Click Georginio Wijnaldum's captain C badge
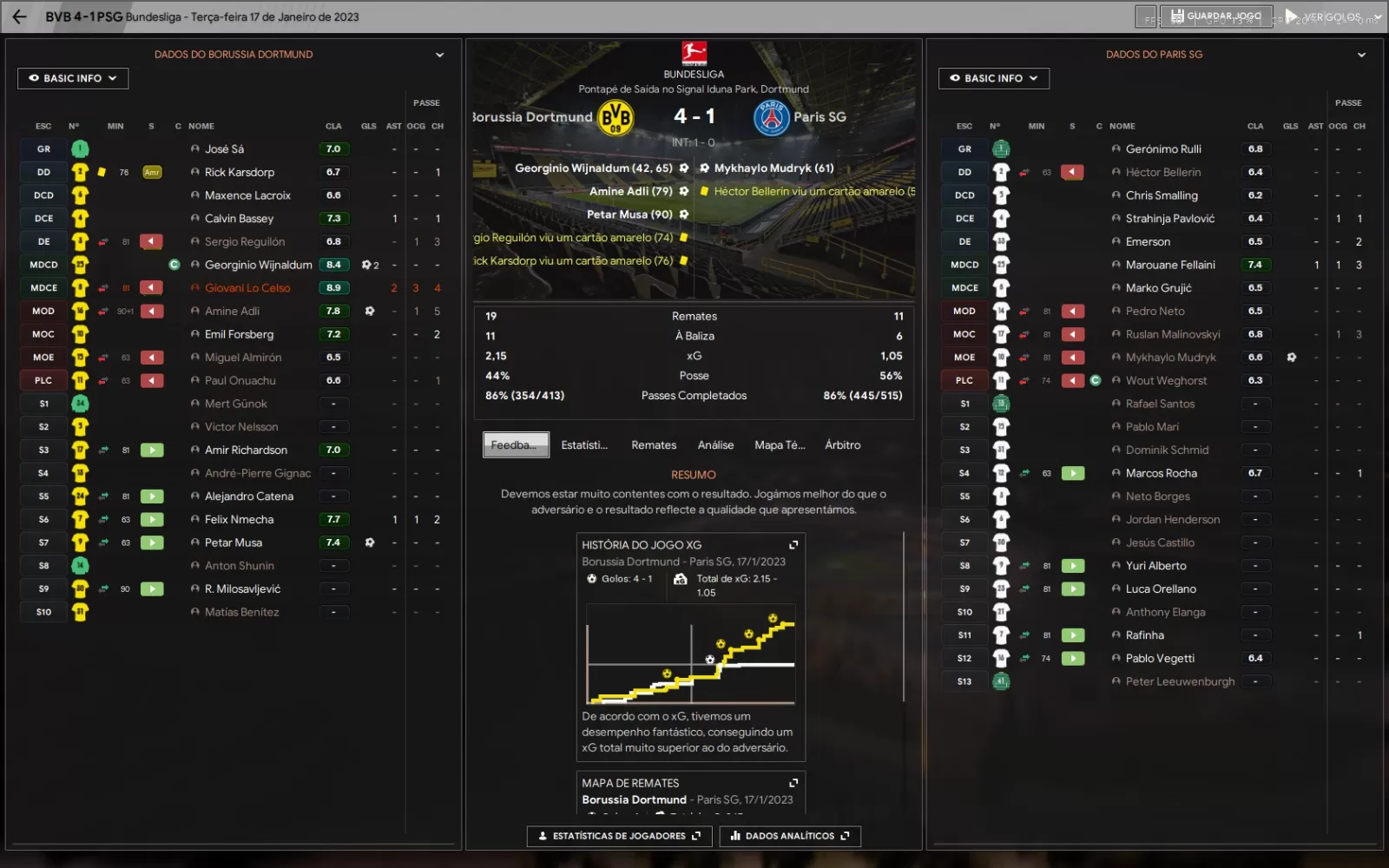The width and height of the screenshot is (1389, 868). (174, 265)
